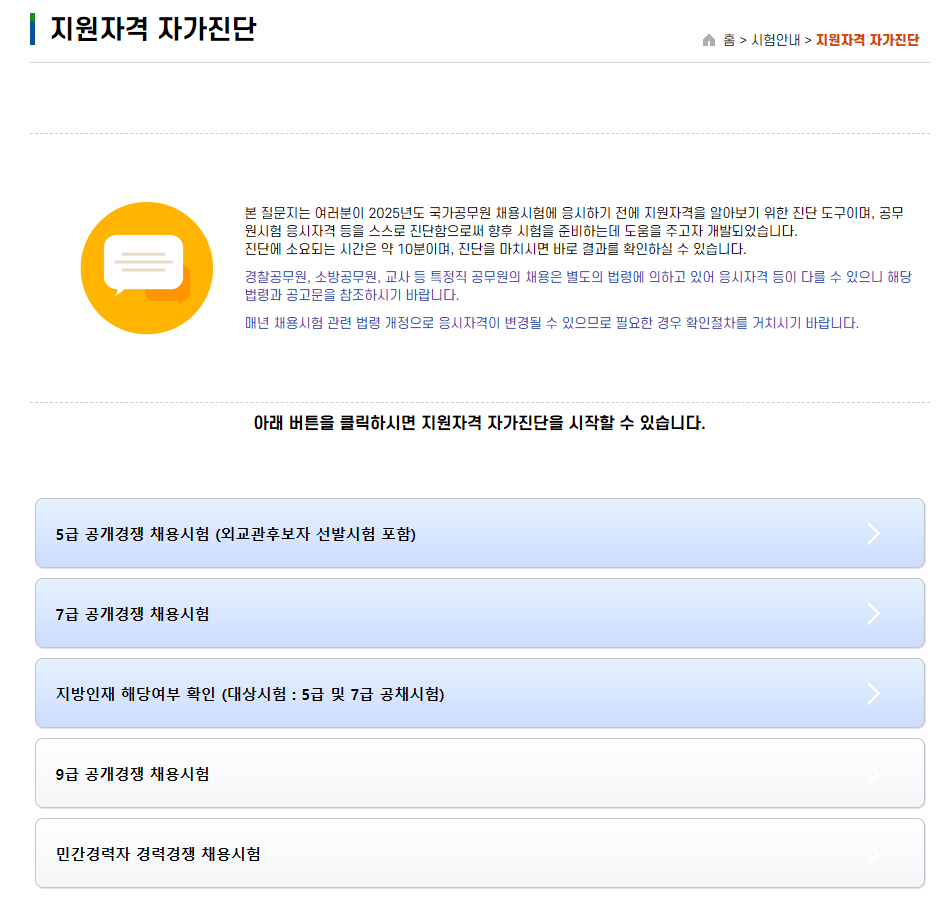Open 지방인재 해당여부 확인 button

click(480, 693)
